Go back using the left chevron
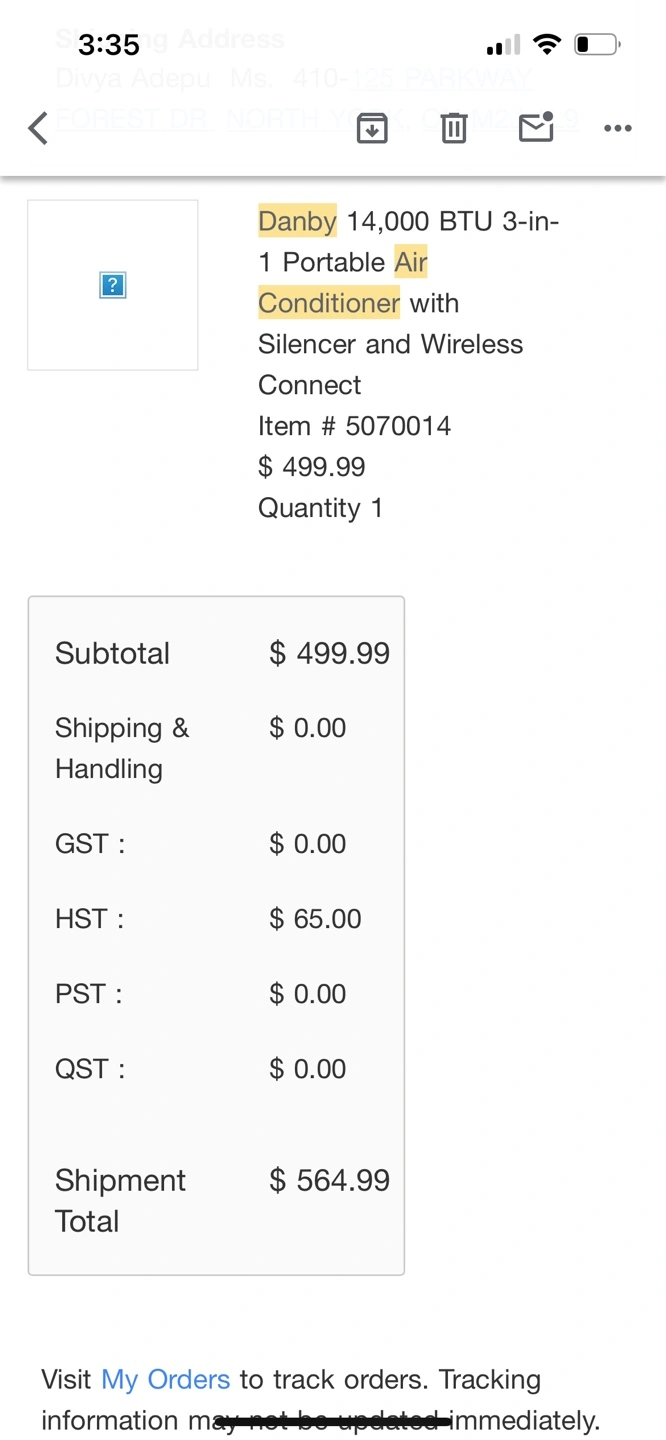Viewport: 666px width, 1440px height. [38, 128]
